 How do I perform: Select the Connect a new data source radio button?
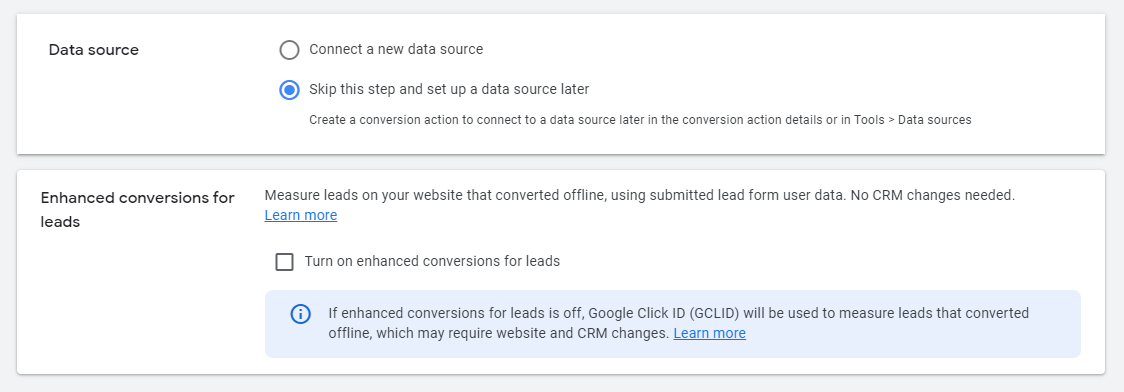tap(289, 50)
